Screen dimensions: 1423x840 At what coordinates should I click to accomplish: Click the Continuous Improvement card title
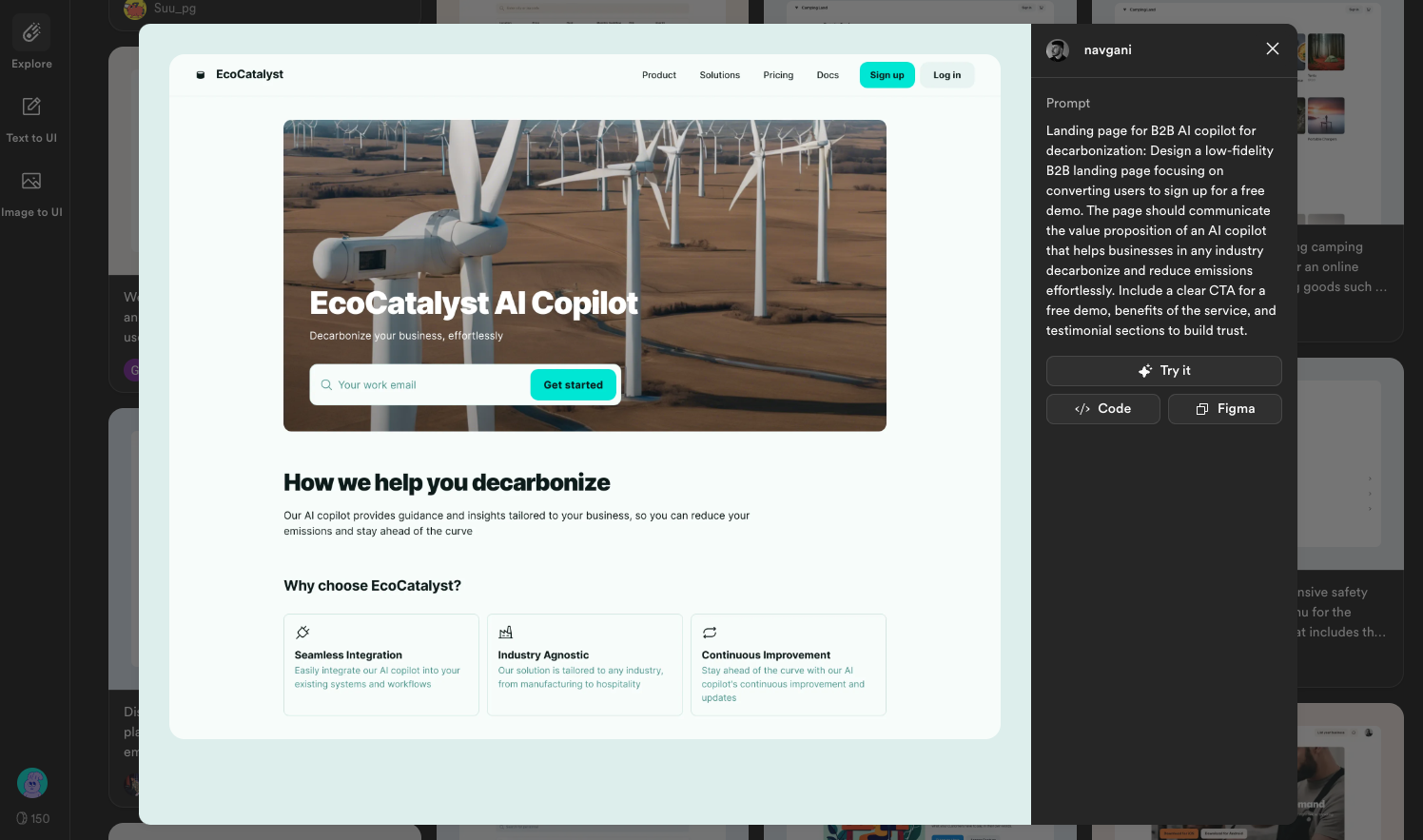766,655
